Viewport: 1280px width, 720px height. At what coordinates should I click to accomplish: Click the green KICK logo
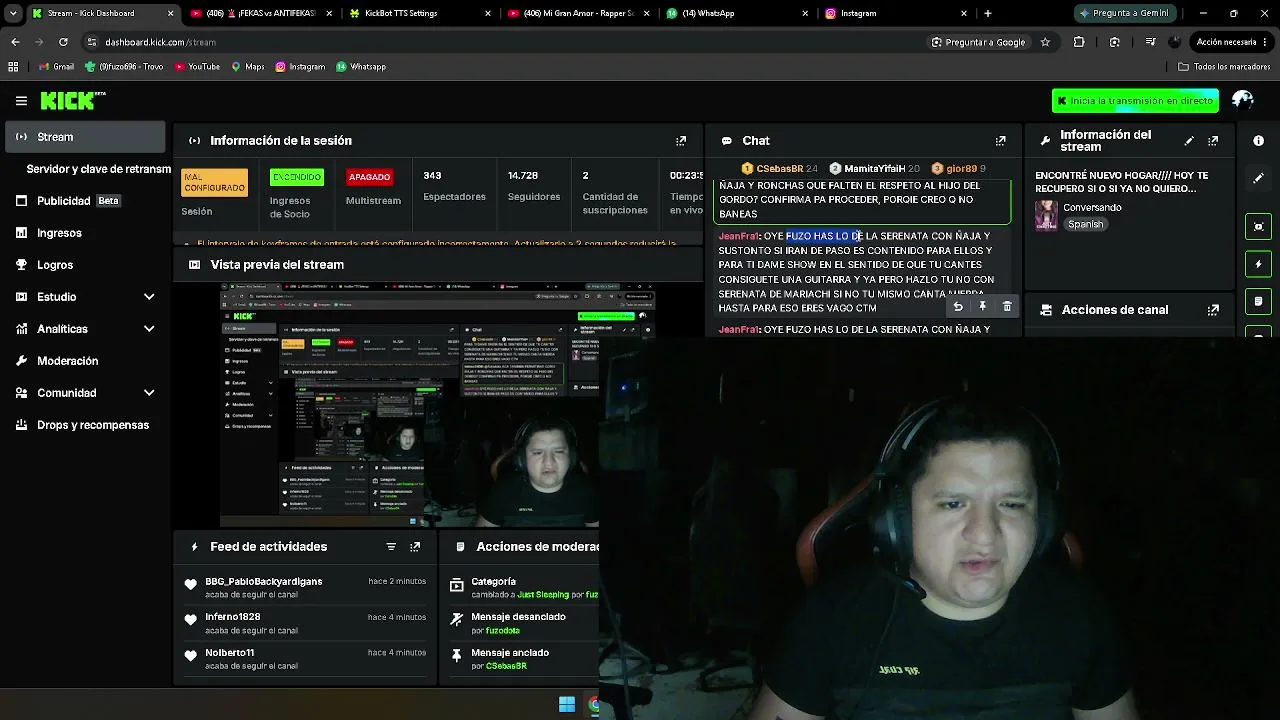pos(73,101)
